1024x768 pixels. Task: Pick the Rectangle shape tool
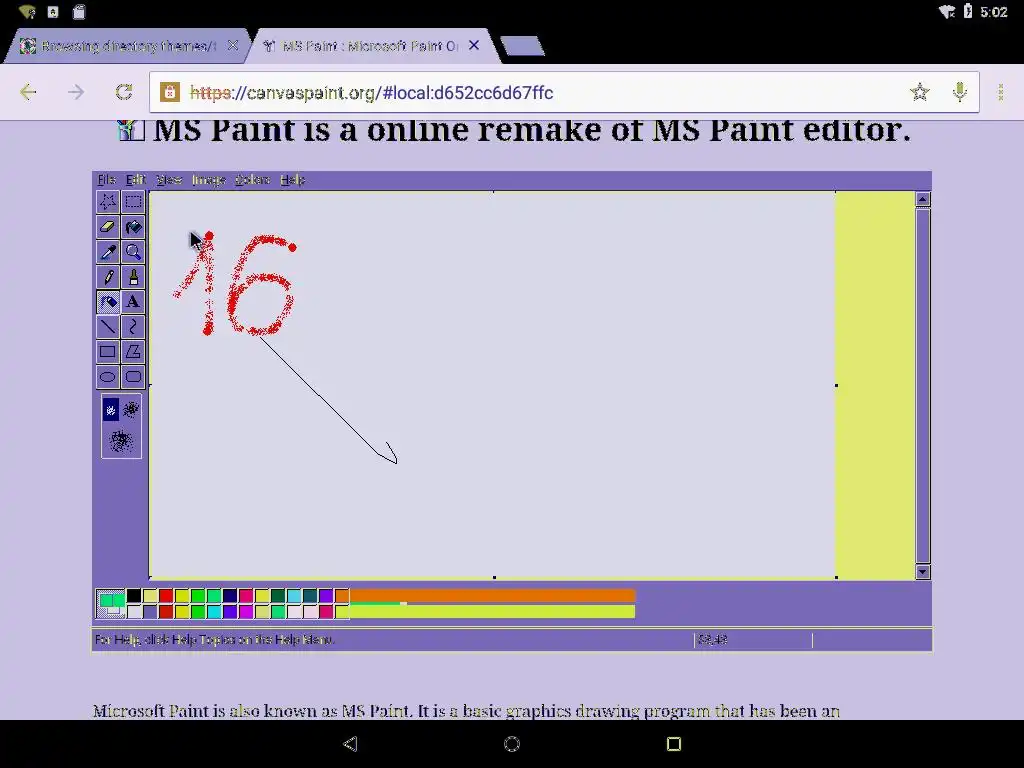pos(108,352)
